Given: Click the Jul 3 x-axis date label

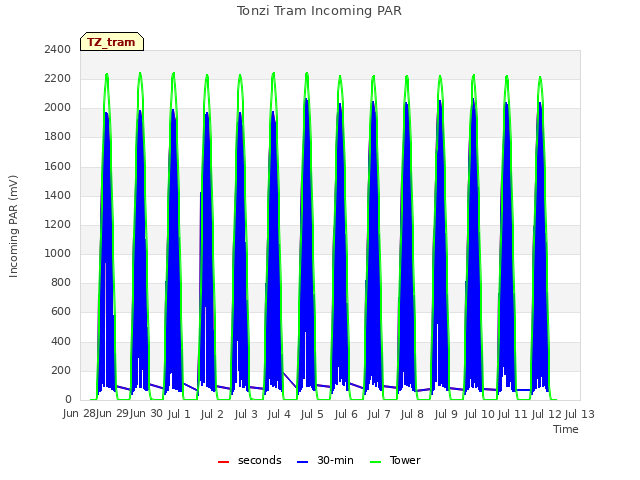Looking at the screenshot, I should tap(246, 415).
